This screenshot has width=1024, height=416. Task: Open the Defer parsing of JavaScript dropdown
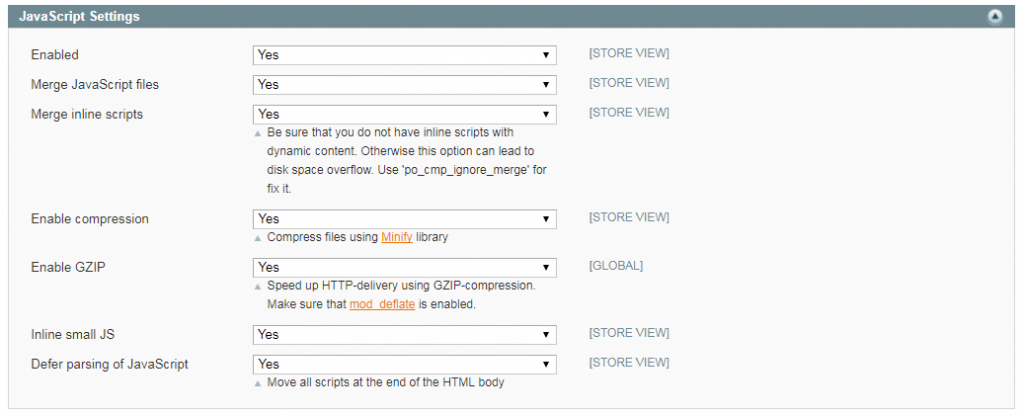tap(404, 365)
